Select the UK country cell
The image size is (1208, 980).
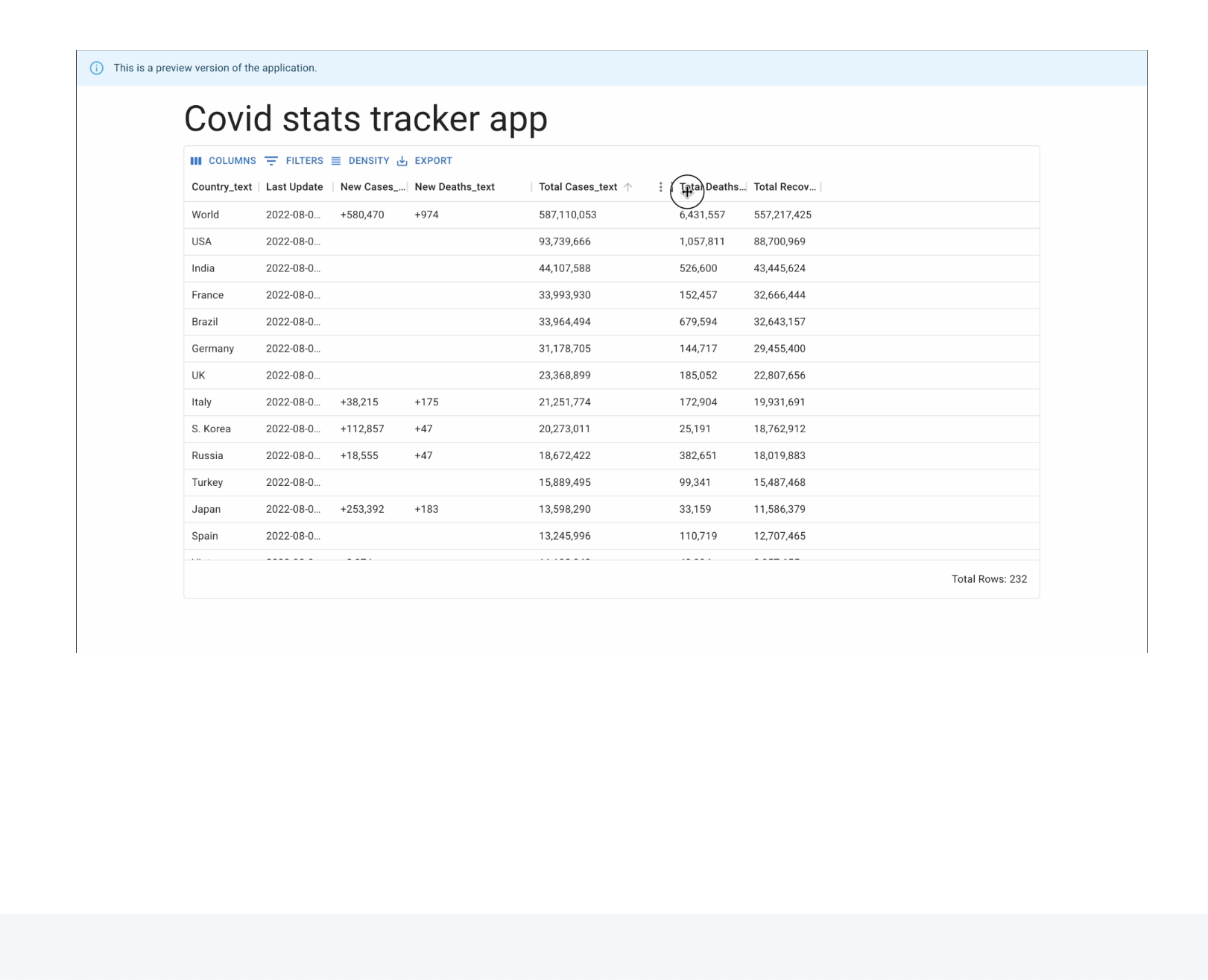coord(198,376)
